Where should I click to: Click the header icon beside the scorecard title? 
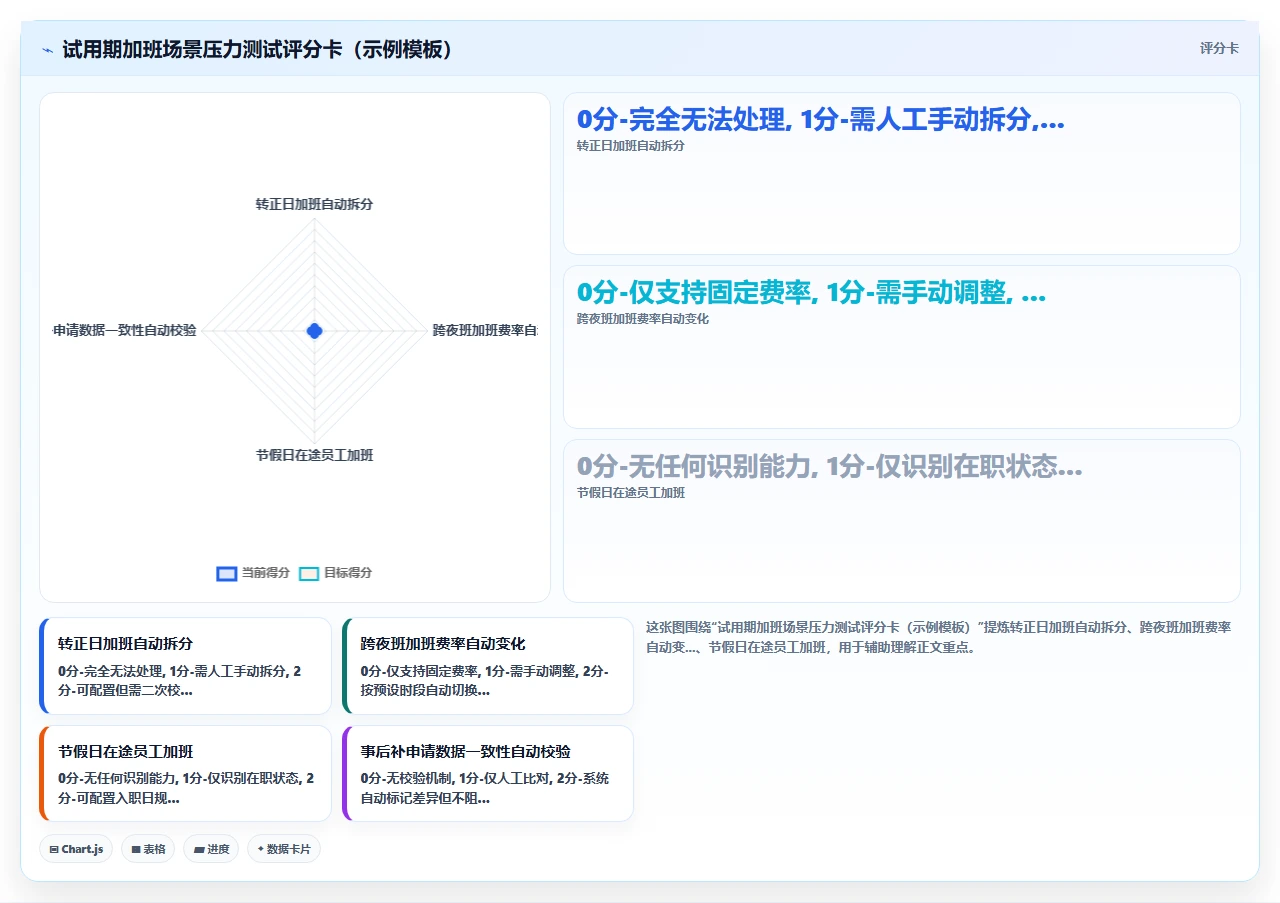[x=48, y=49]
